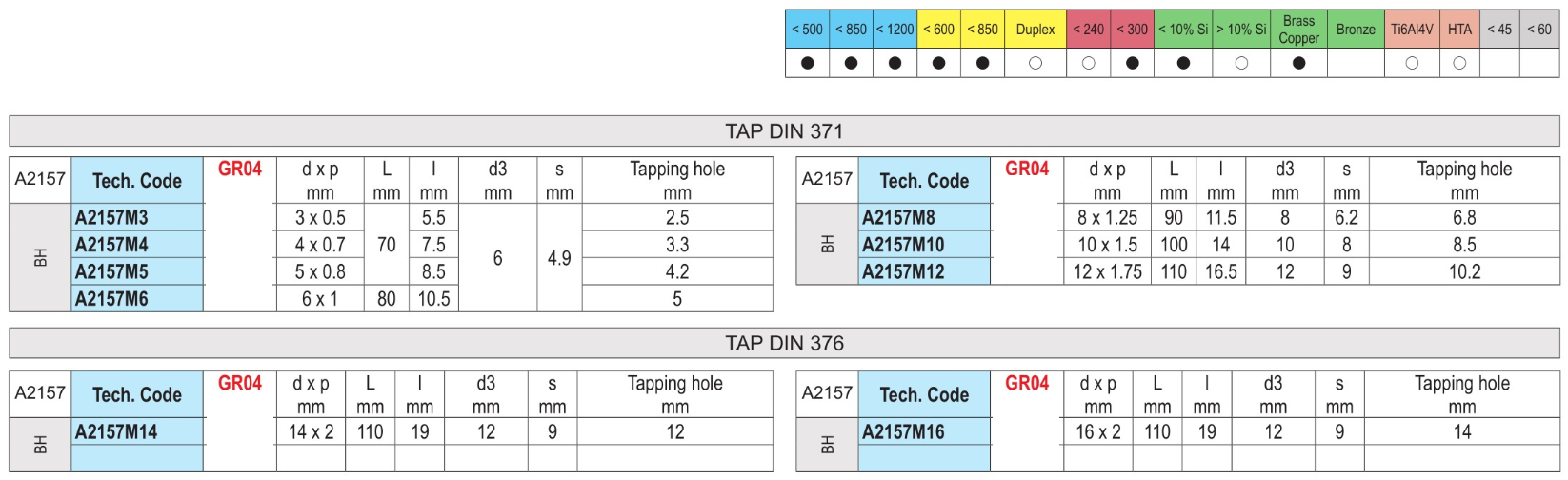Select the A2157M14 tech code
The height and width of the screenshot is (480, 1568).
(x=116, y=431)
